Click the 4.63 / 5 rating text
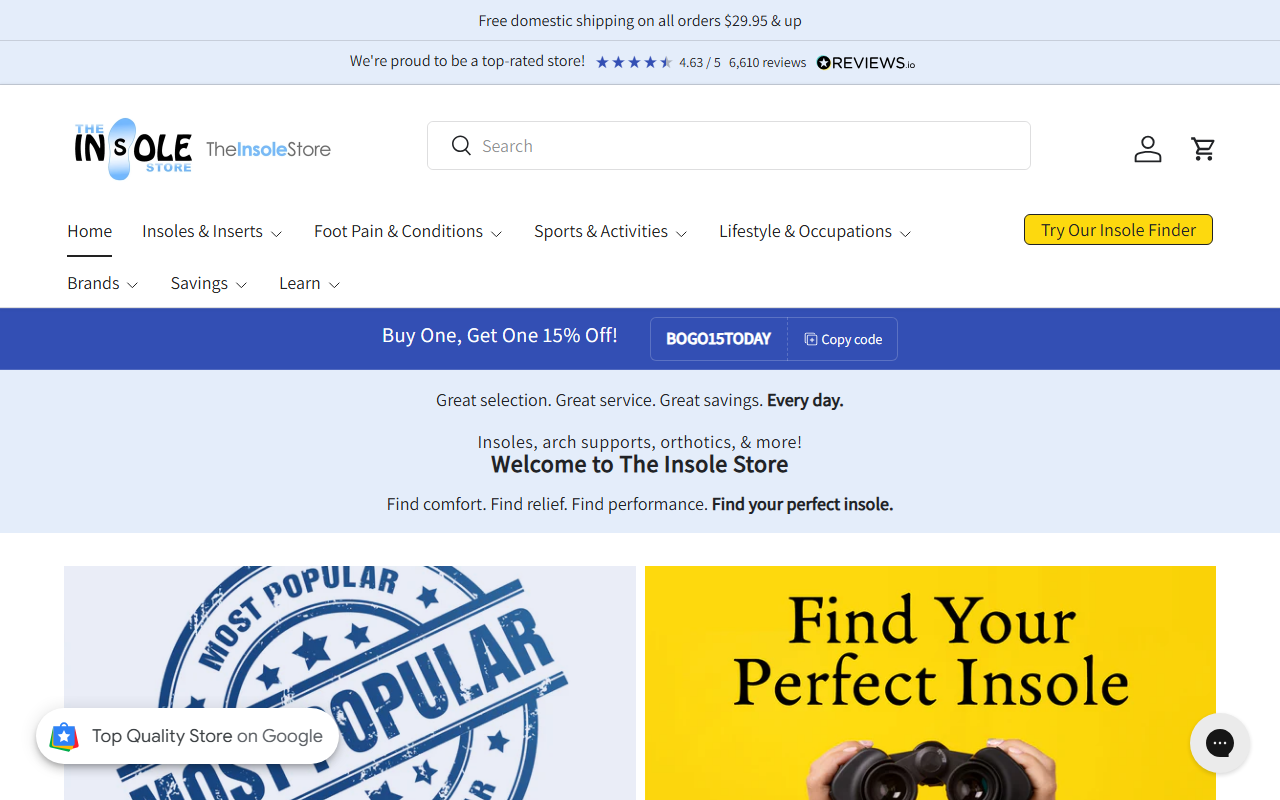1280x800 pixels. click(700, 62)
